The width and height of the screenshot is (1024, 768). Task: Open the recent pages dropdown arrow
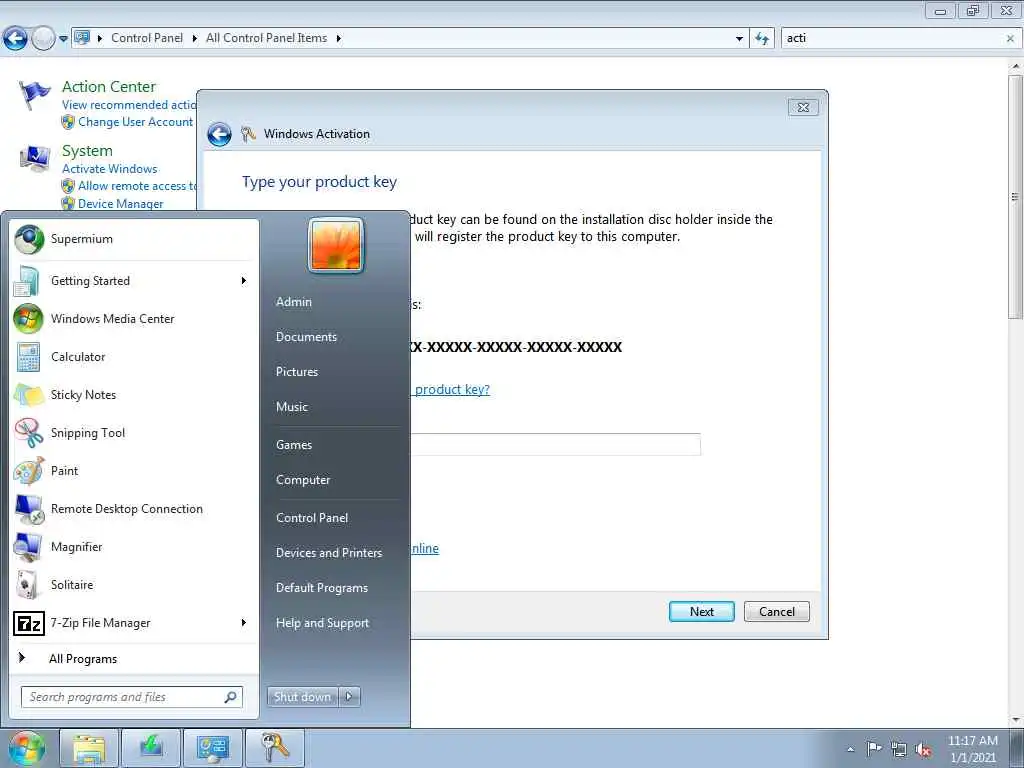(x=63, y=39)
